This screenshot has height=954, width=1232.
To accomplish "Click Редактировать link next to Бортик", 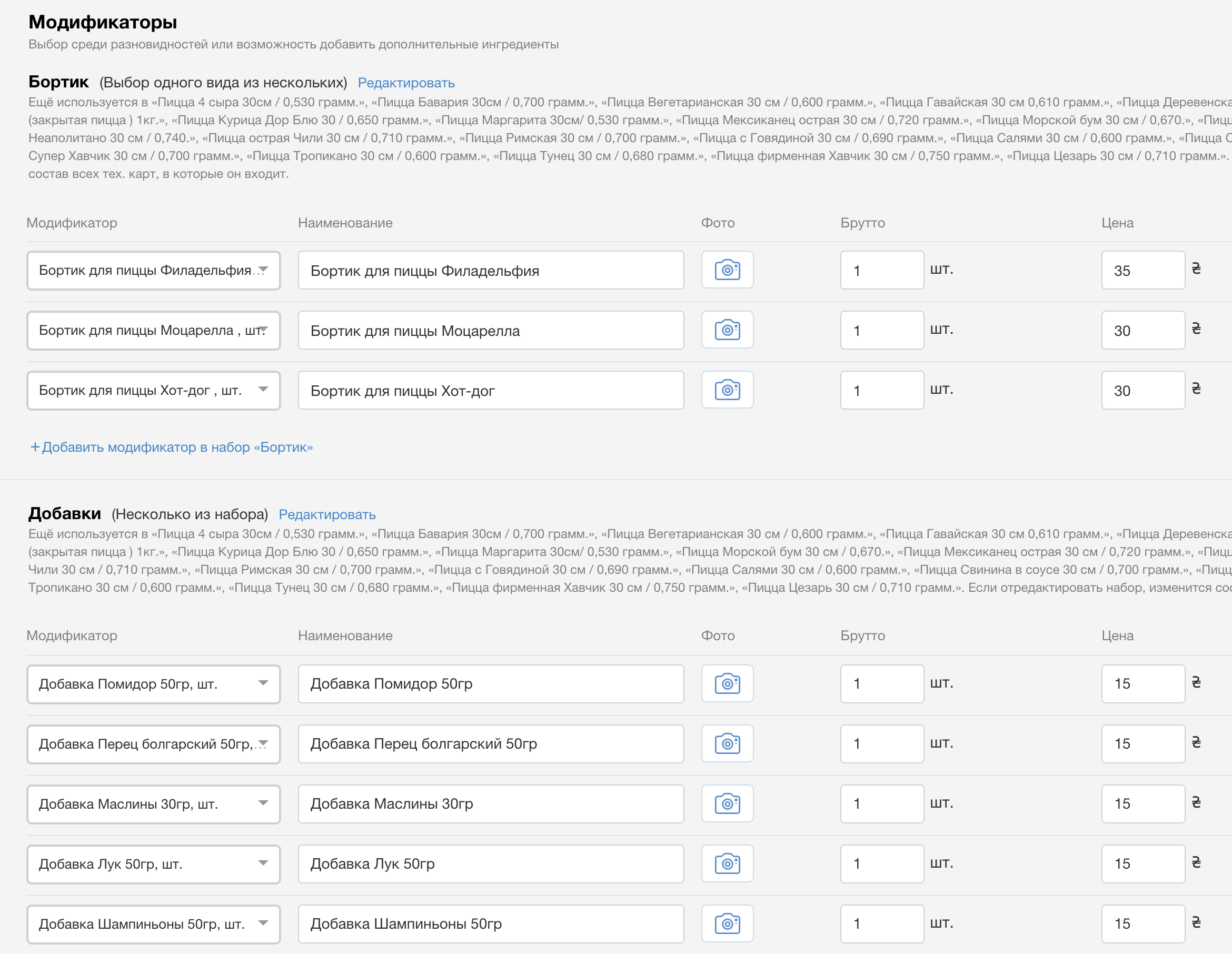I will [406, 83].
